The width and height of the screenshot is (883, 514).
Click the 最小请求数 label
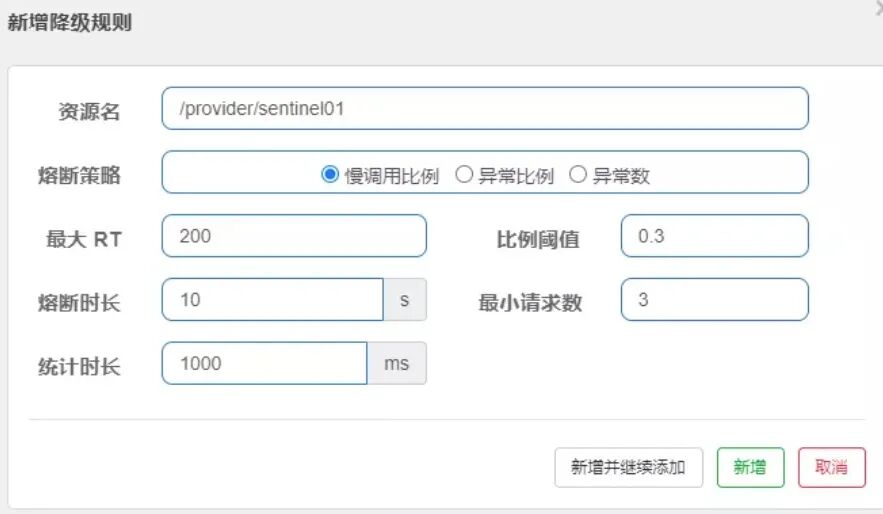pos(530,303)
